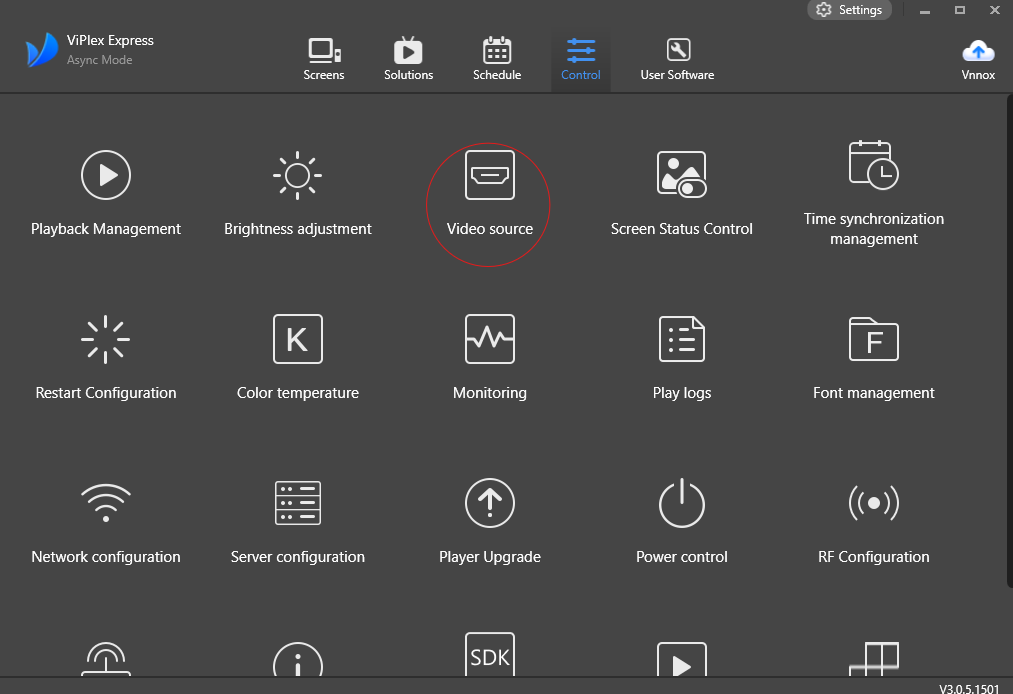Open Network configuration
Image resolution: width=1013 pixels, height=694 pixels.
[x=106, y=522]
